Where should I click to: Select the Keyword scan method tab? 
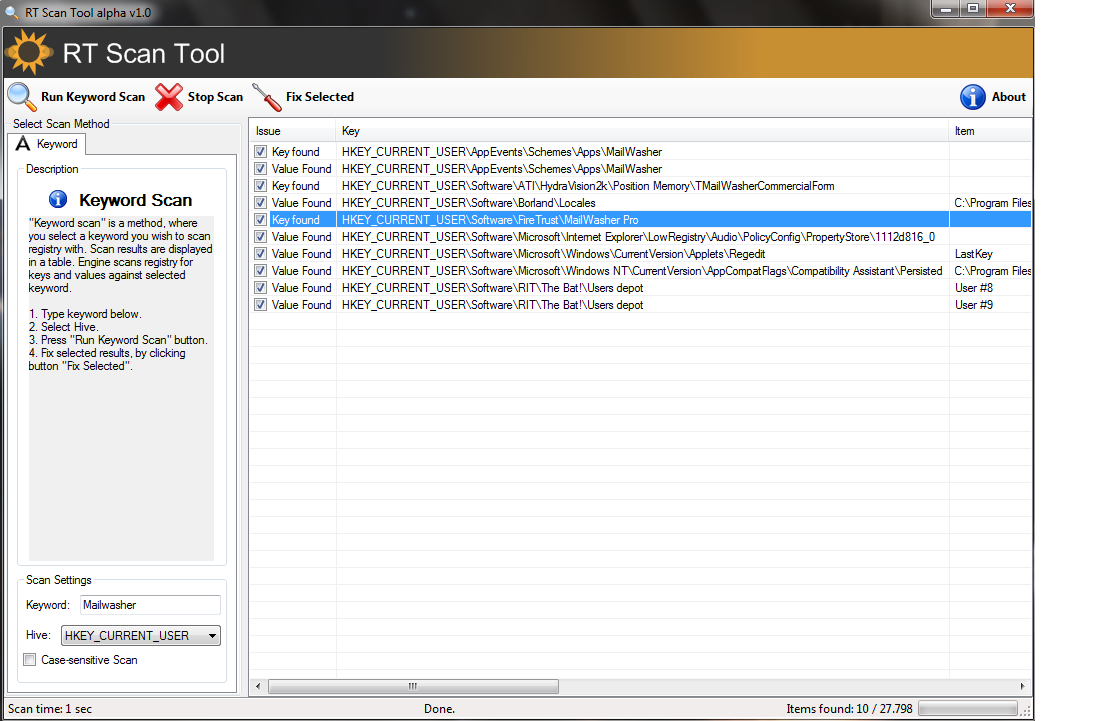[47, 144]
